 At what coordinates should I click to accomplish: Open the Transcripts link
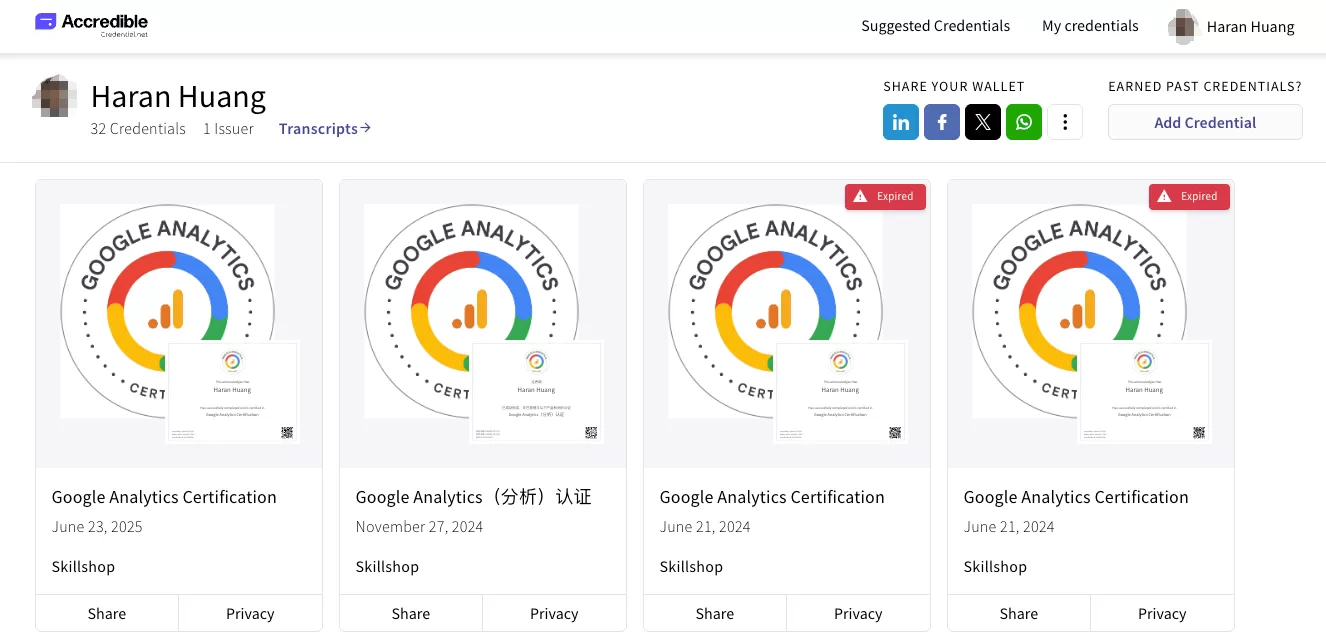point(325,128)
